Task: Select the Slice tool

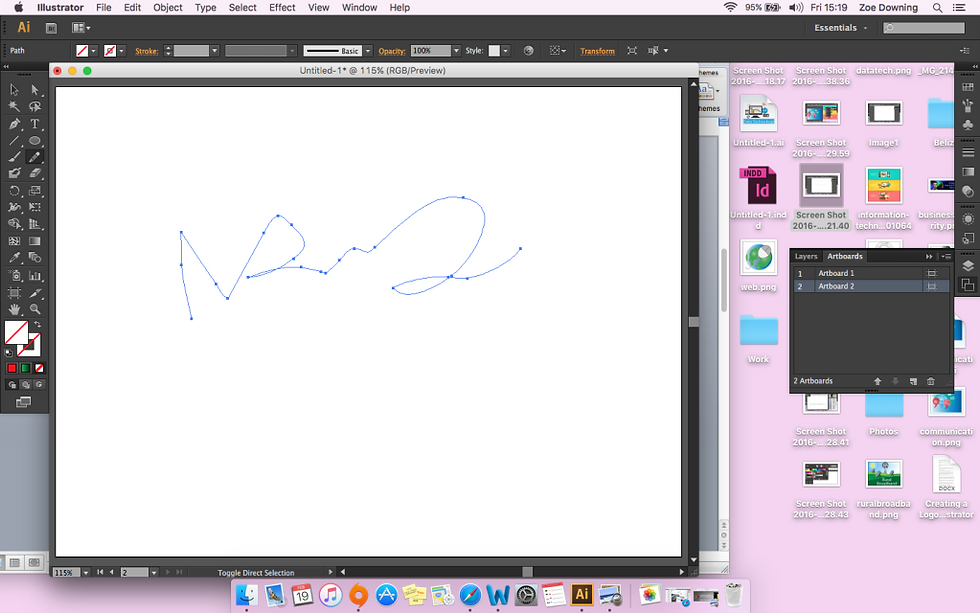Action: click(x=35, y=292)
